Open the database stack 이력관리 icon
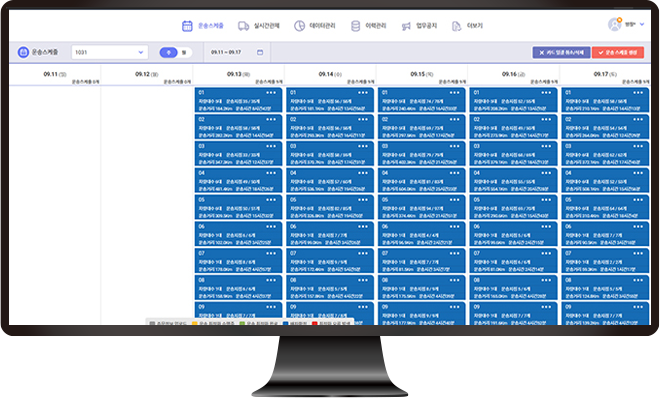Image resolution: width=660 pixels, height=398 pixels. [x=355, y=26]
